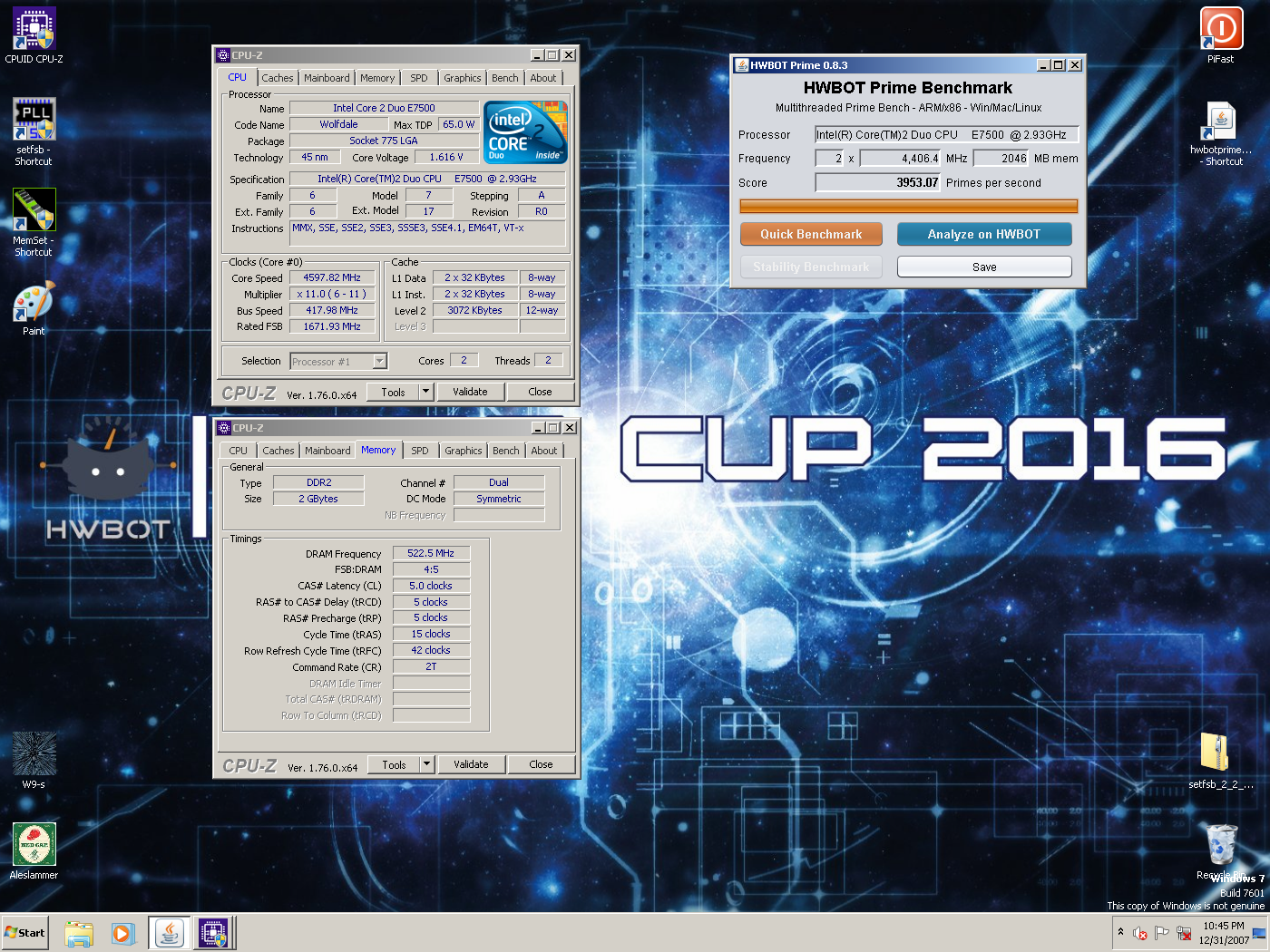Open Caches tab in bottom CPU-Z window

coord(278,451)
